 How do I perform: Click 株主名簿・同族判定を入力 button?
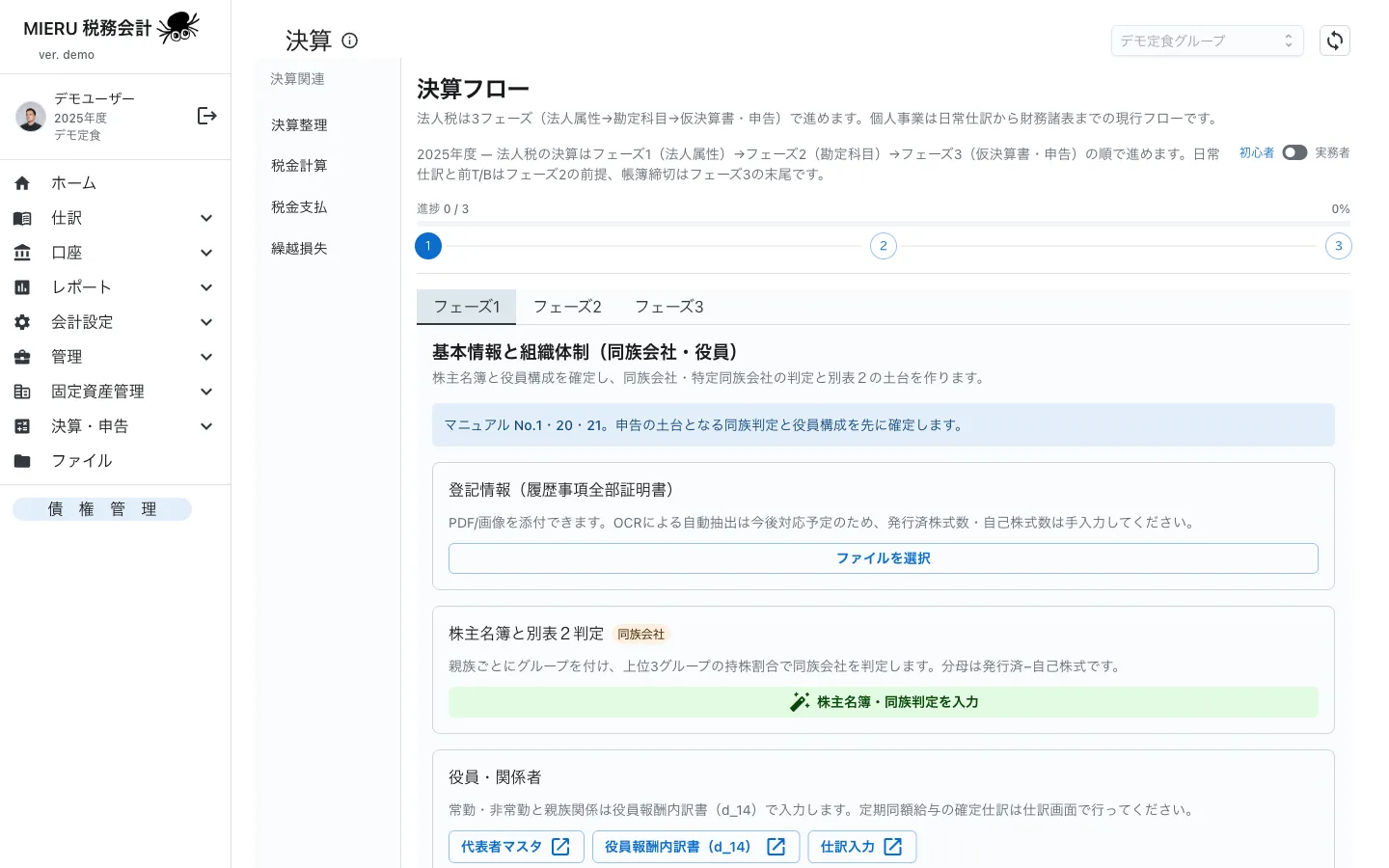coord(884,702)
